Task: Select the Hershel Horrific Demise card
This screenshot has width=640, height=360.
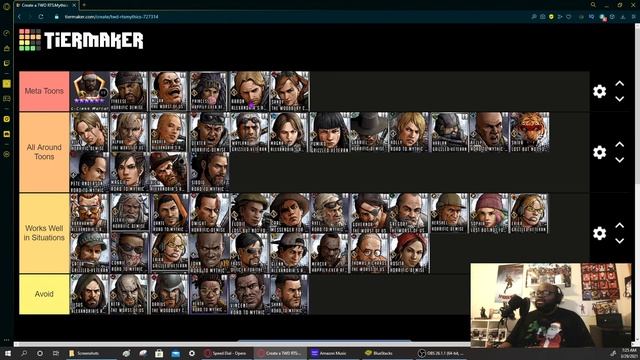Action: pyautogui.click(x=449, y=213)
